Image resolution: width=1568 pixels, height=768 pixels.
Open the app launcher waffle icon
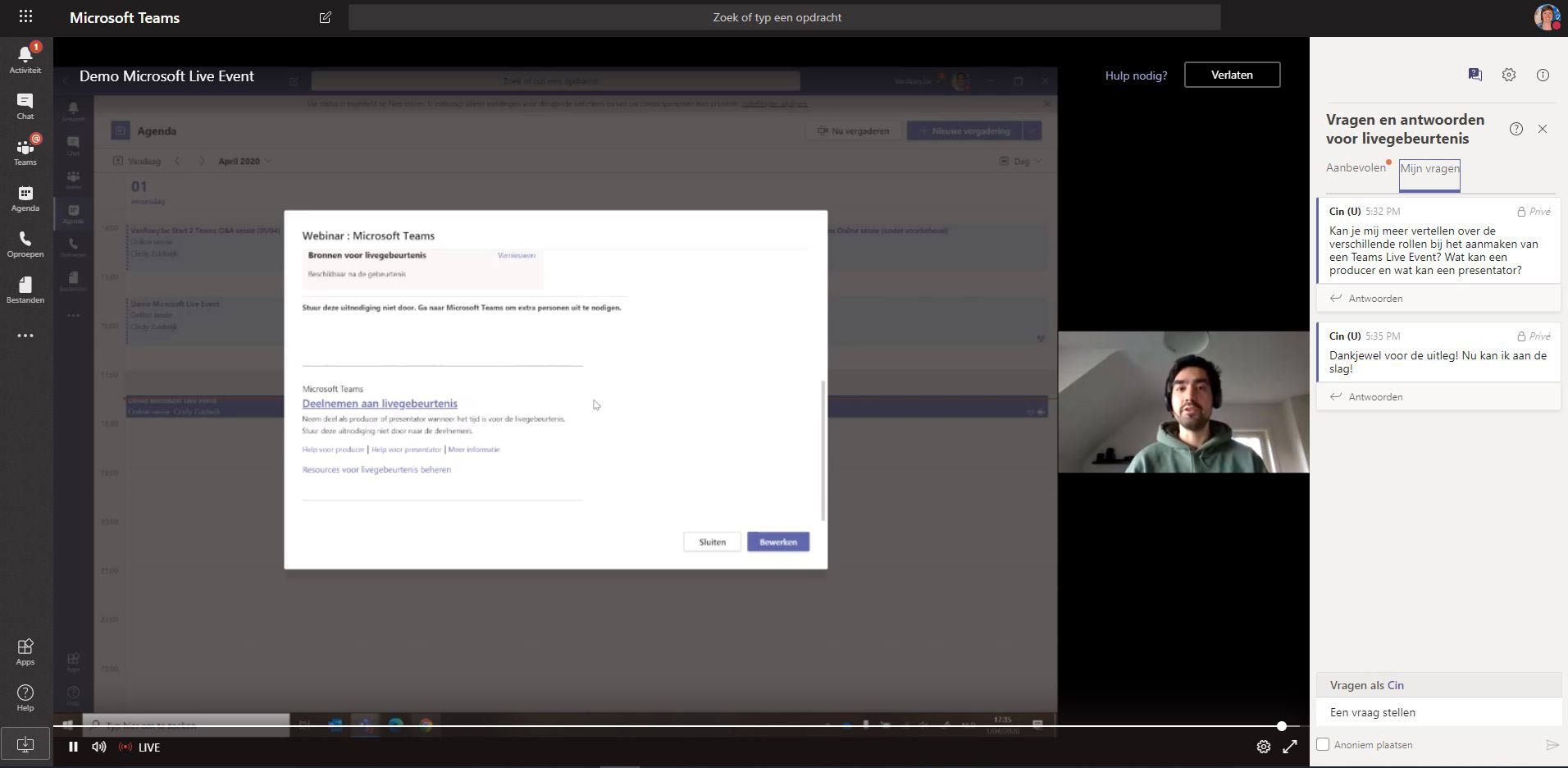pyautogui.click(x=25, y=16)
